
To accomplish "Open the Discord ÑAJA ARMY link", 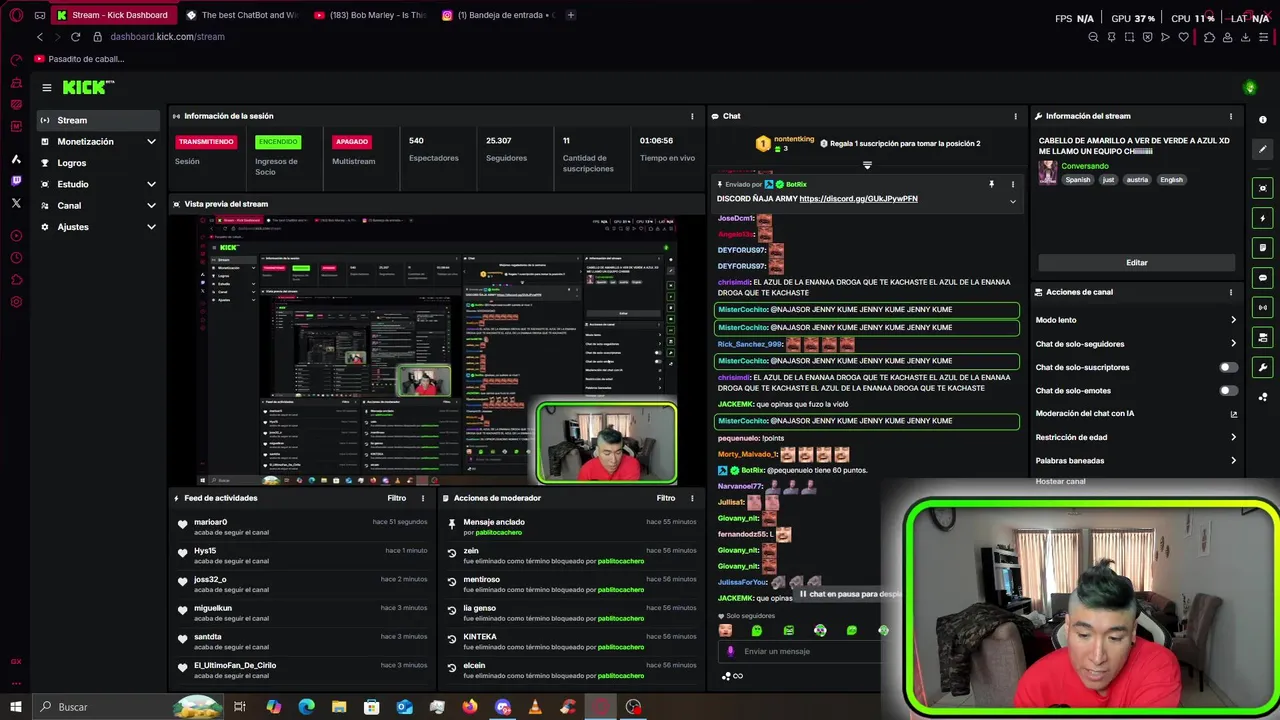I will tap(858, 199).
